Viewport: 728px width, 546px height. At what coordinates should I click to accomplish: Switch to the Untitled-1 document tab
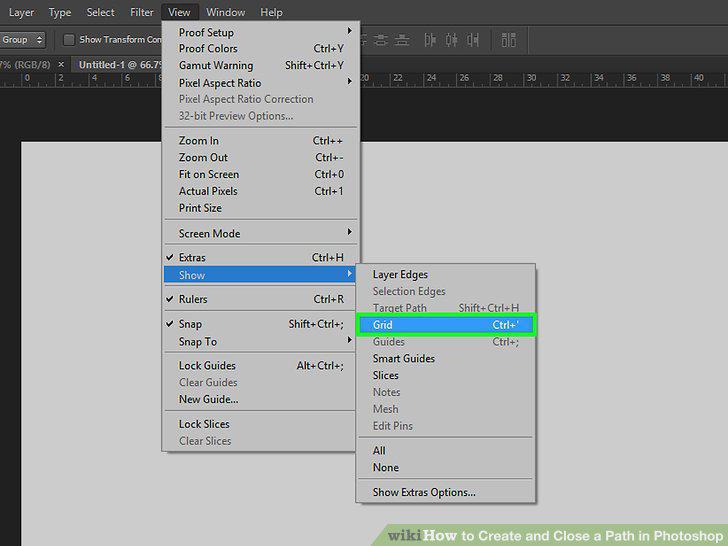120,65
